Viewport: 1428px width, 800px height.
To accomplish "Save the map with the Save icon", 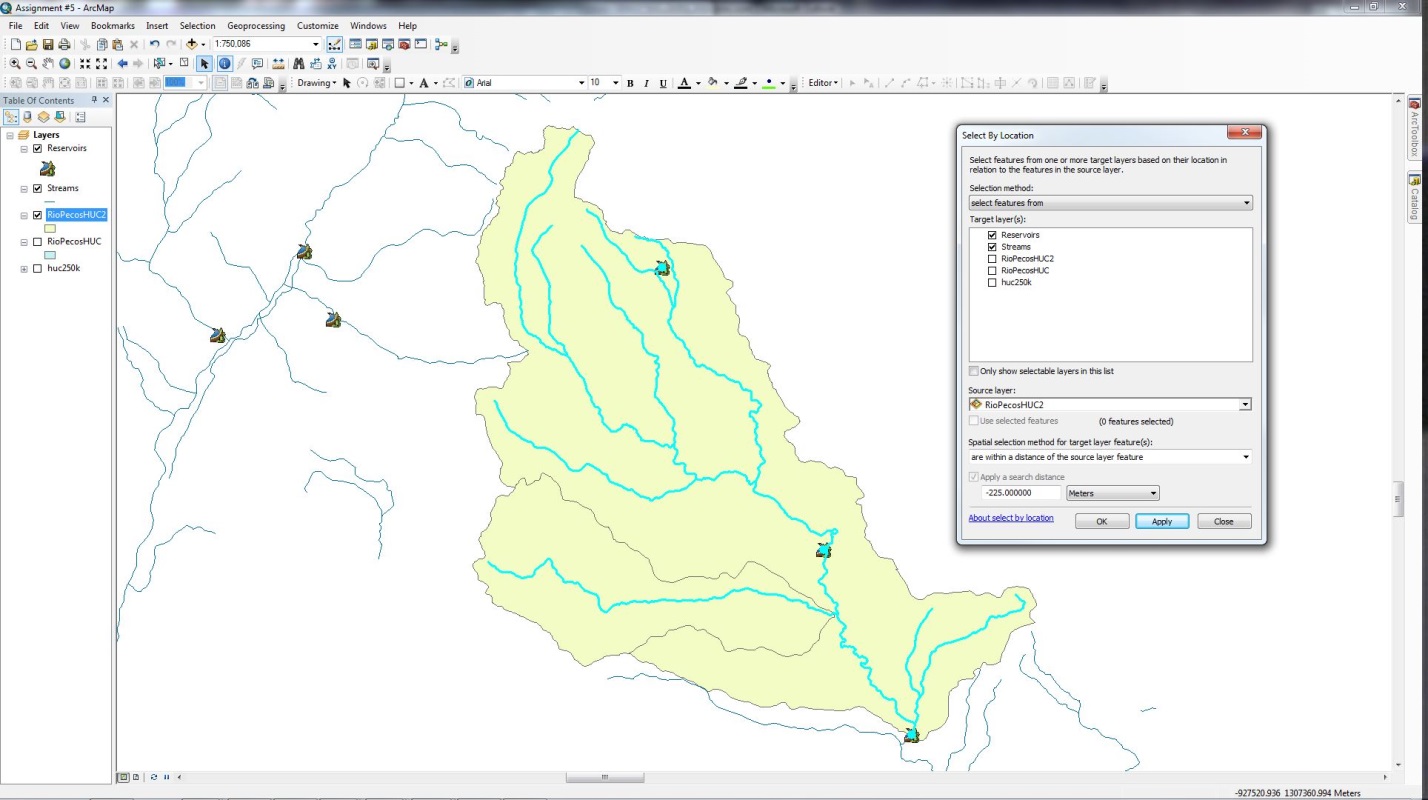I will pyautogui.click(x=48, y=44).
